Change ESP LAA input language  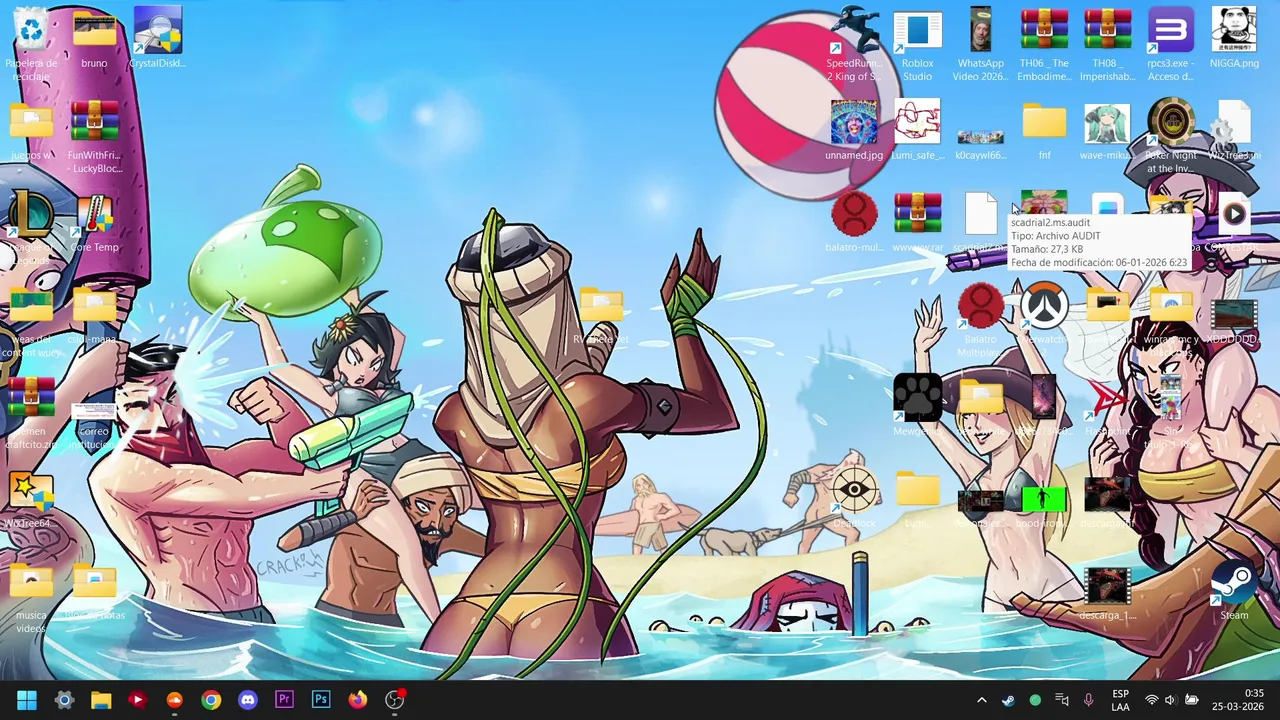click(x=1120, y=700)
